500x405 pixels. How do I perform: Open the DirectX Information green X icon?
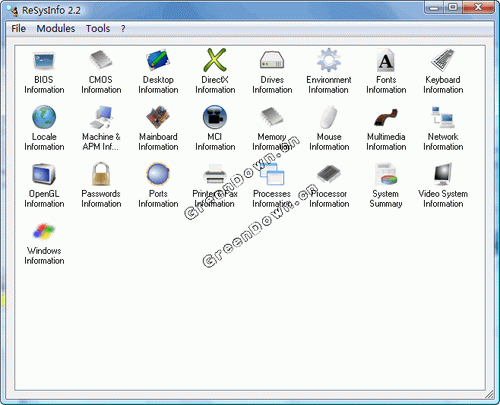click(215, 60)
